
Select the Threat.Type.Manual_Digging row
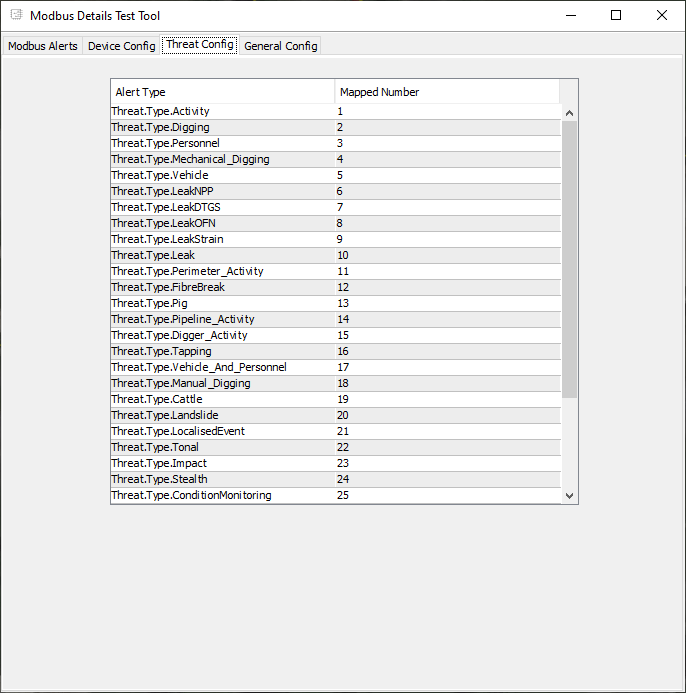point(336,383)
